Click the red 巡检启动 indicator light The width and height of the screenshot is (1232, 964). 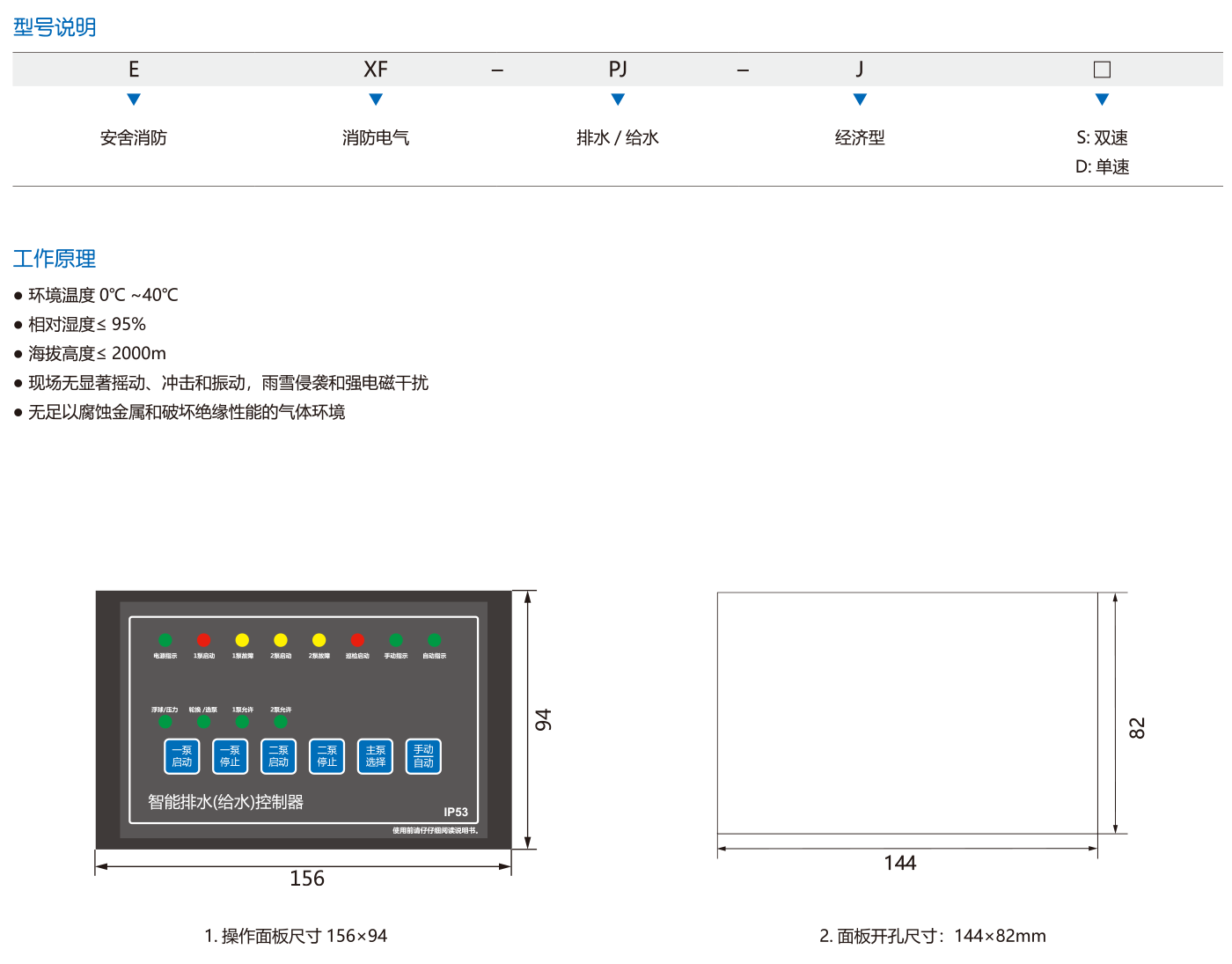(357, 640)
